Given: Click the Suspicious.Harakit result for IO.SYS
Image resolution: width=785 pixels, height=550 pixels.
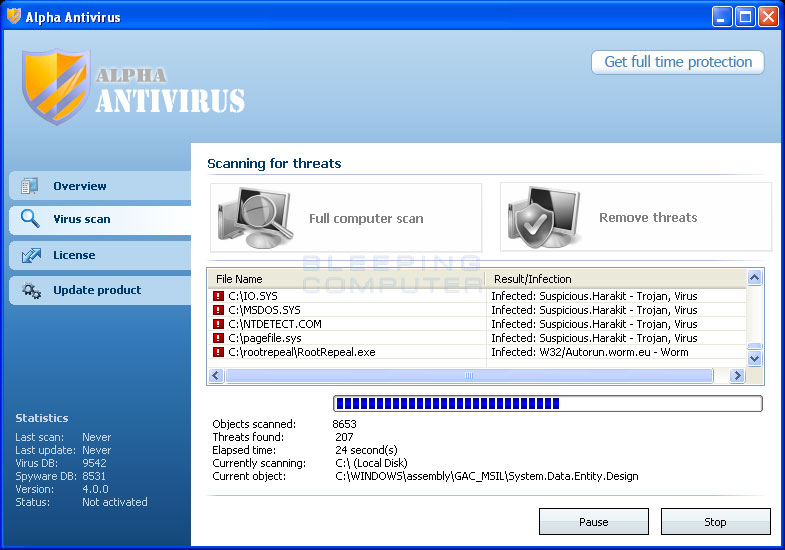Looking at the screenshot, I should pyautogui.click(x=594, y=296).
